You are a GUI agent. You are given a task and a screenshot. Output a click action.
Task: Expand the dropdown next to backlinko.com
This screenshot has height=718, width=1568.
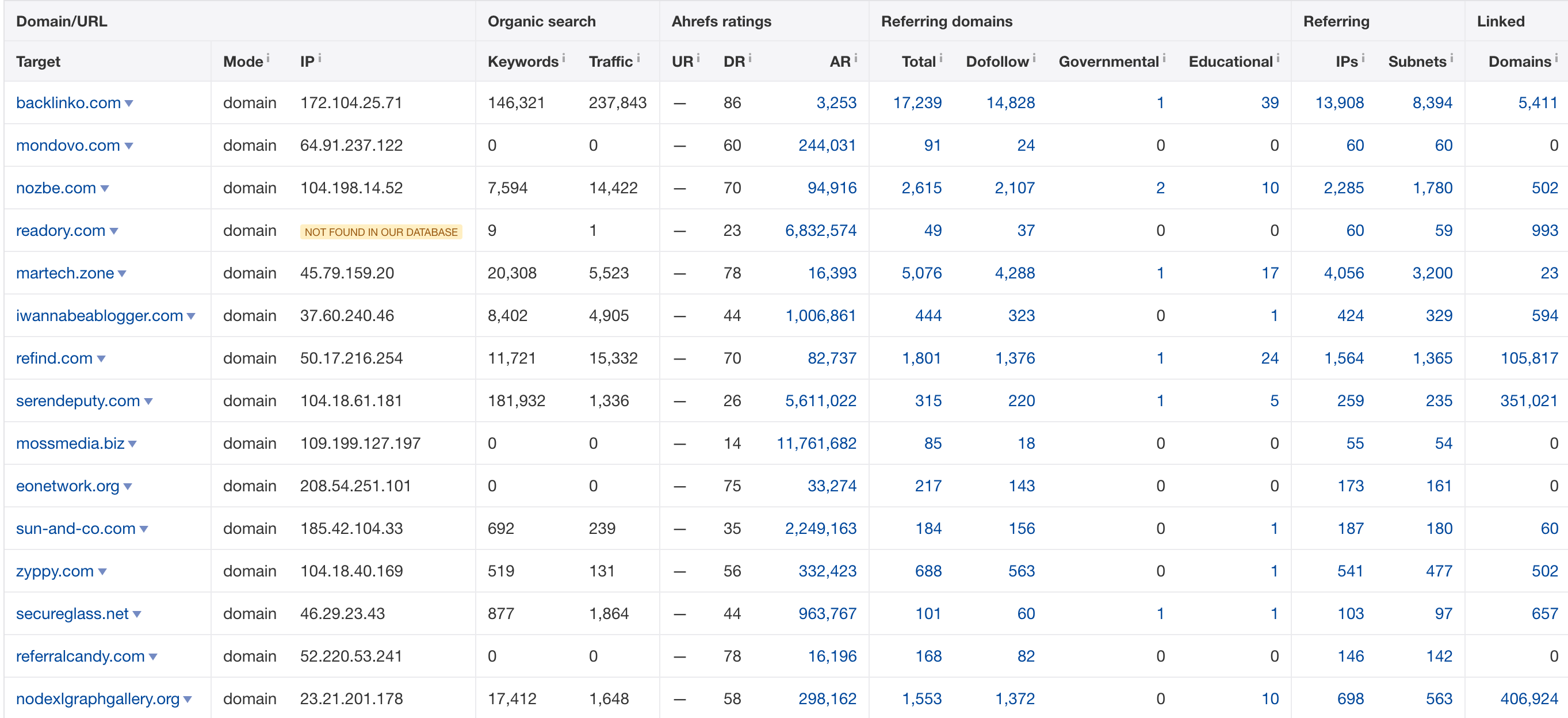tap(129, 104)
